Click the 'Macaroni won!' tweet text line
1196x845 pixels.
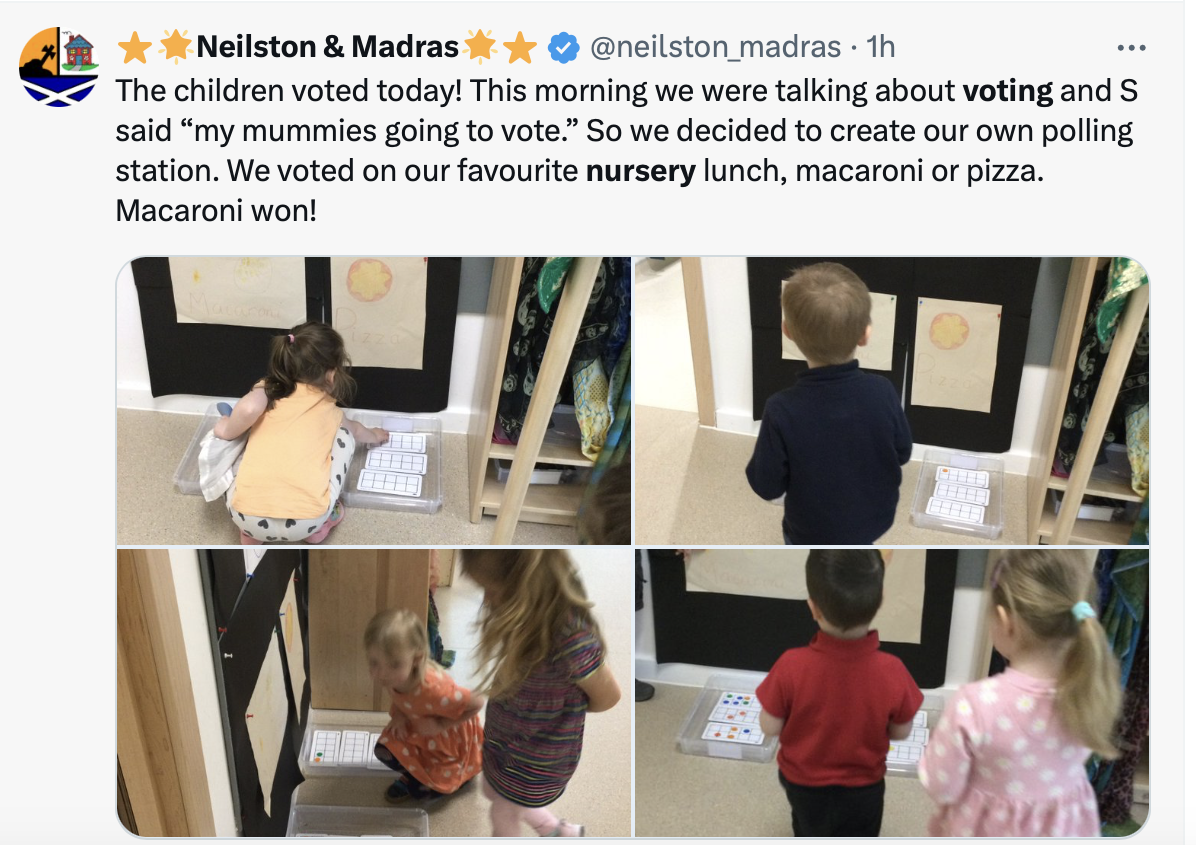pos(216,210)
